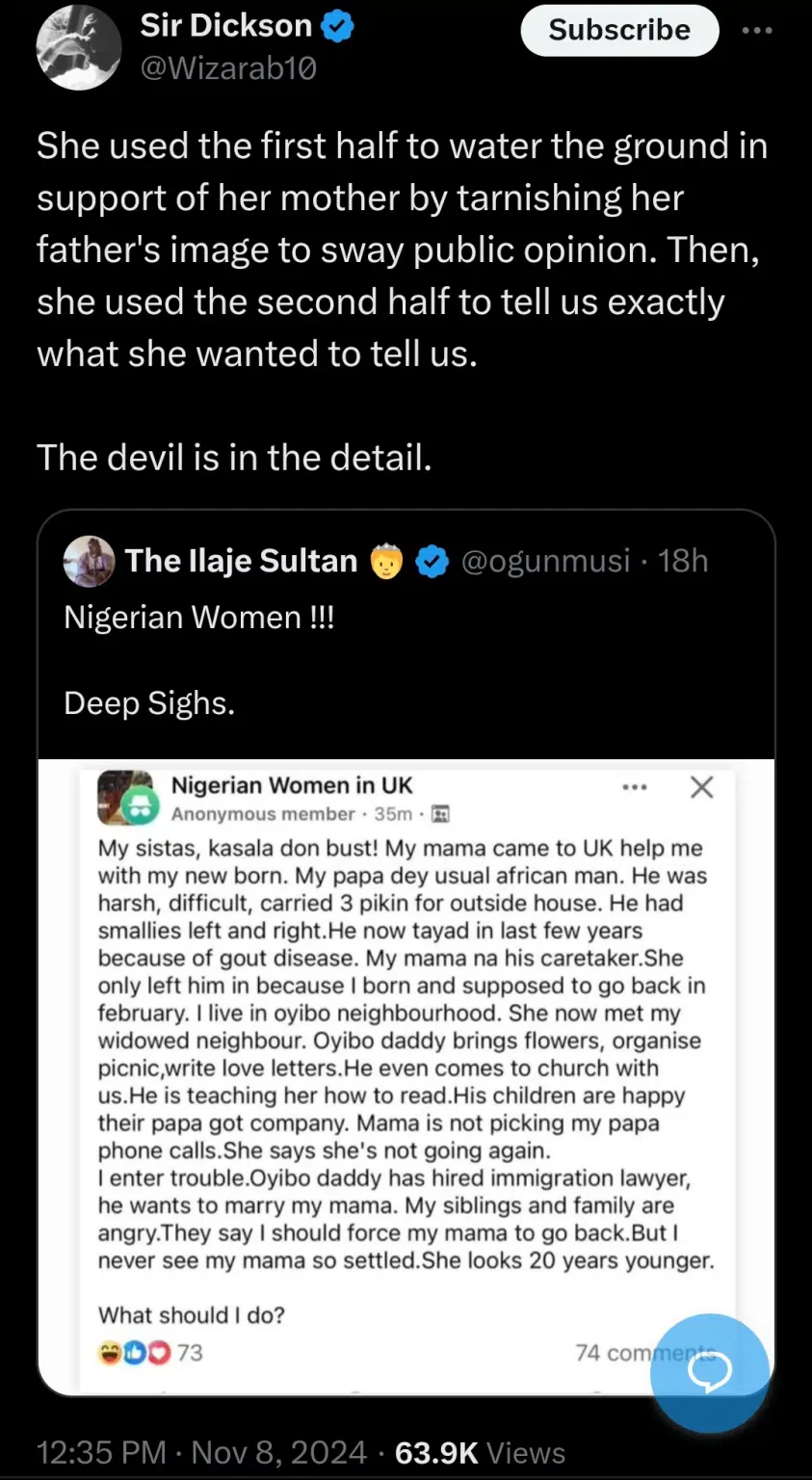Screen dimensions: 812x1480
Task: Click the Nigerian Women in UK group avatar
Action: click(126, 798)
